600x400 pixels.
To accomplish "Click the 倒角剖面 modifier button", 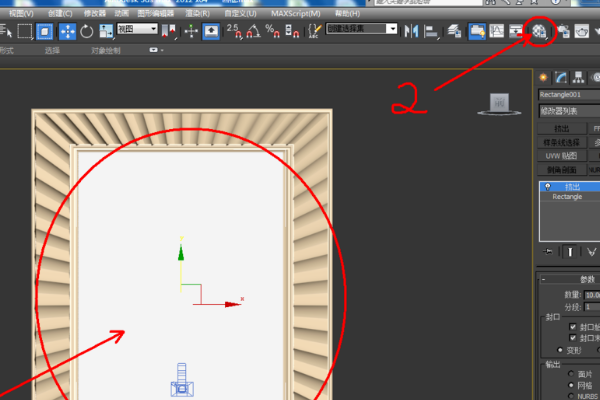I will (562, 170).
